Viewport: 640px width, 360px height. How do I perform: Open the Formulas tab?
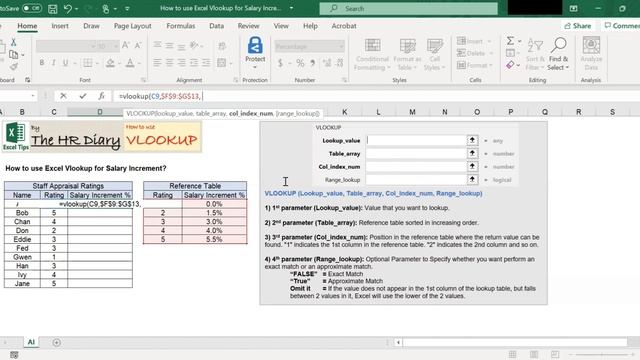180,26
